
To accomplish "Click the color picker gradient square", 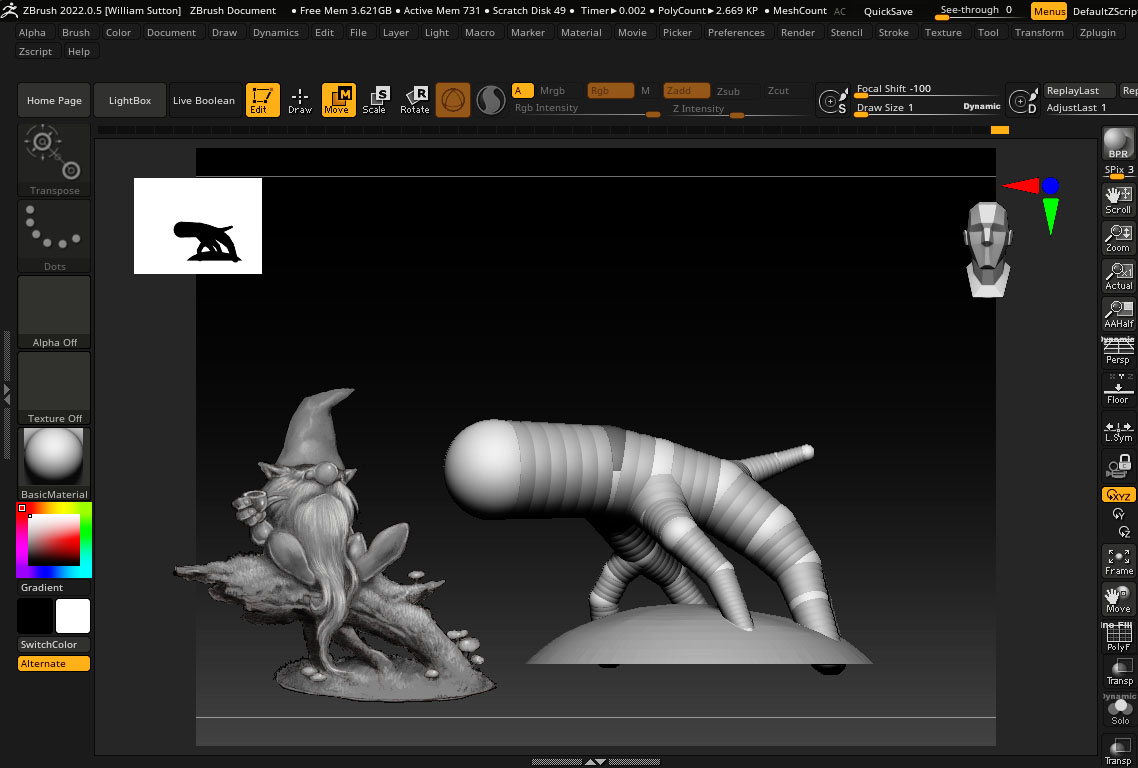I will tap(54, 540).
